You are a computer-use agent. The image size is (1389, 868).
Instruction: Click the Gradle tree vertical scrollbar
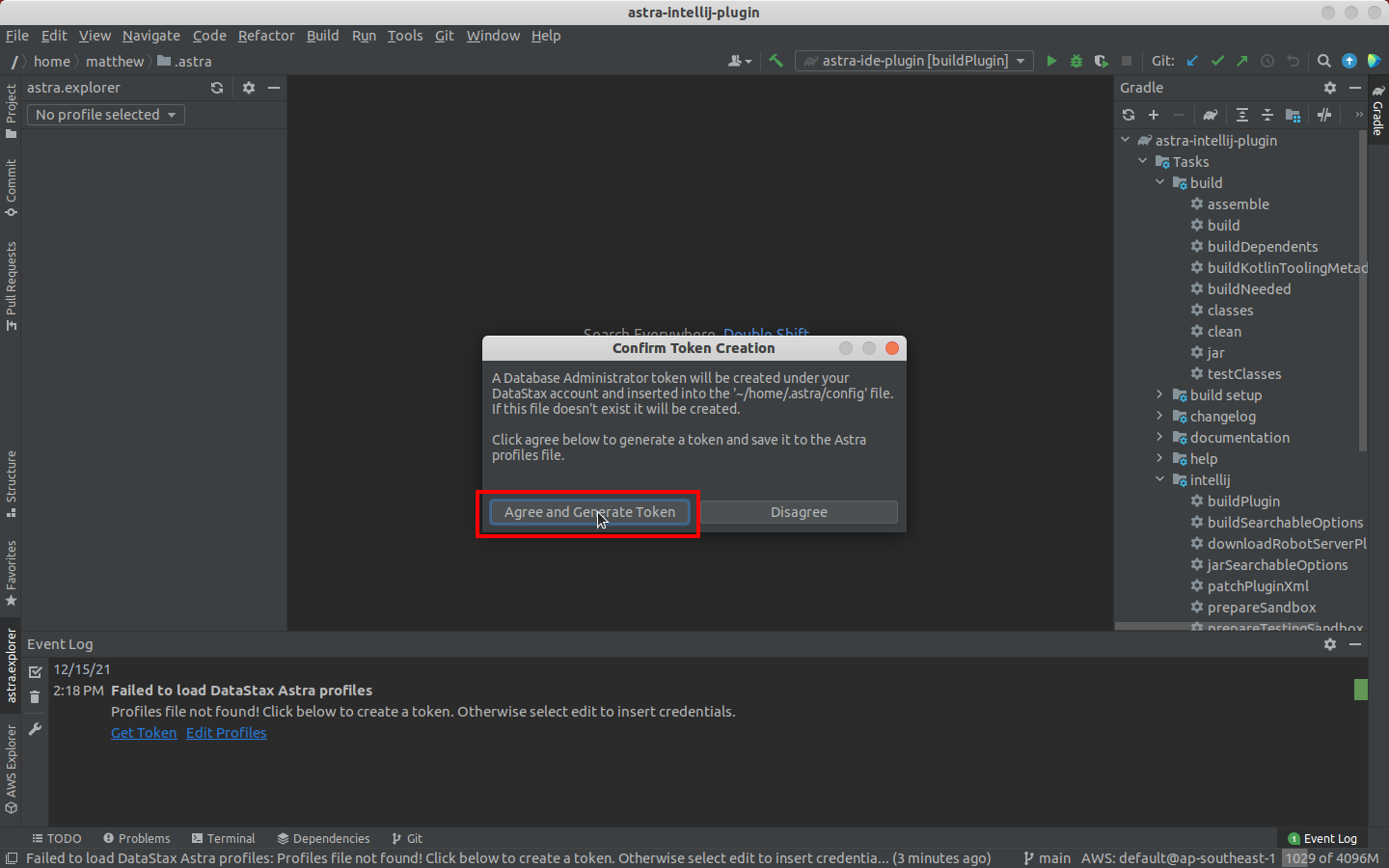click(x=1362, y=289)
